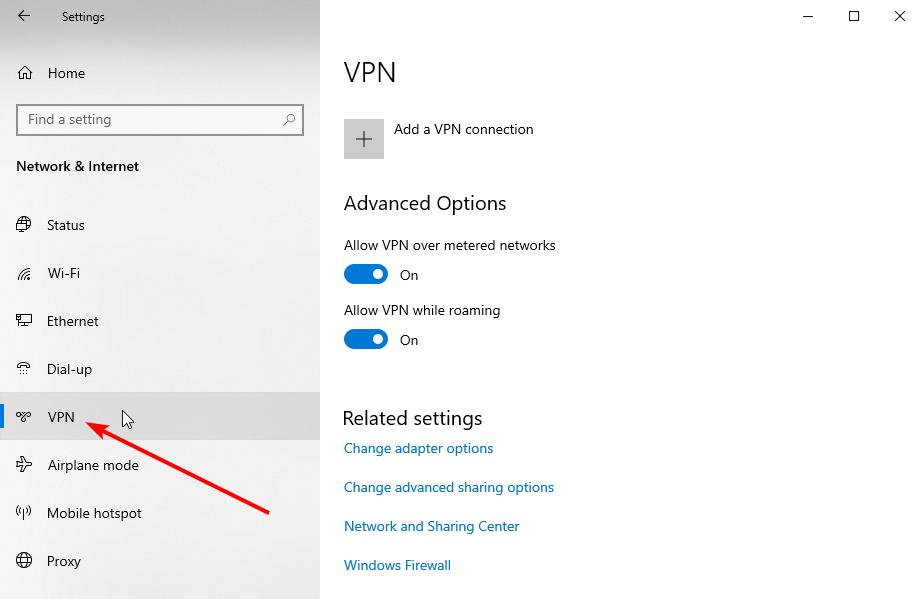
Task: Click the Proxy globe icon
Action: pos(25,561)
